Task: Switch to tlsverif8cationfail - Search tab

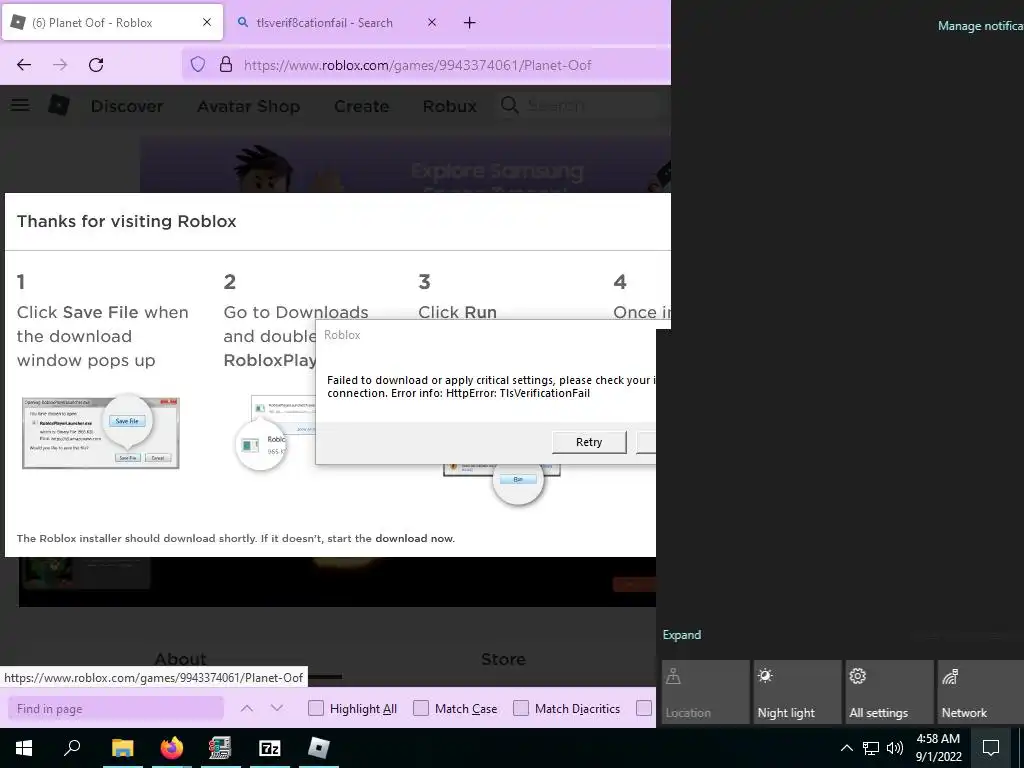Action: (x=336, y=22)
